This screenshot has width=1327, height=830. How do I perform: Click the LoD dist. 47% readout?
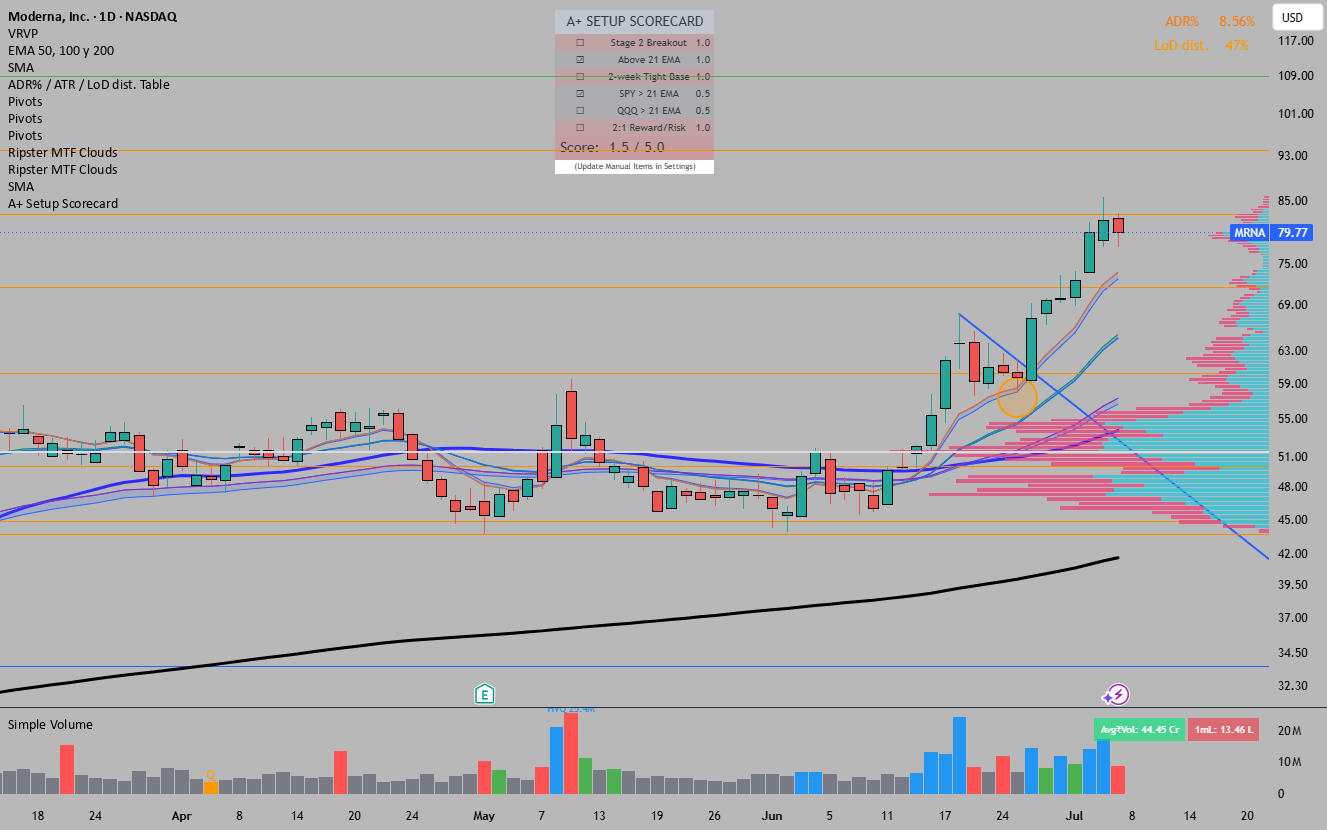[x=1201, y=45]
